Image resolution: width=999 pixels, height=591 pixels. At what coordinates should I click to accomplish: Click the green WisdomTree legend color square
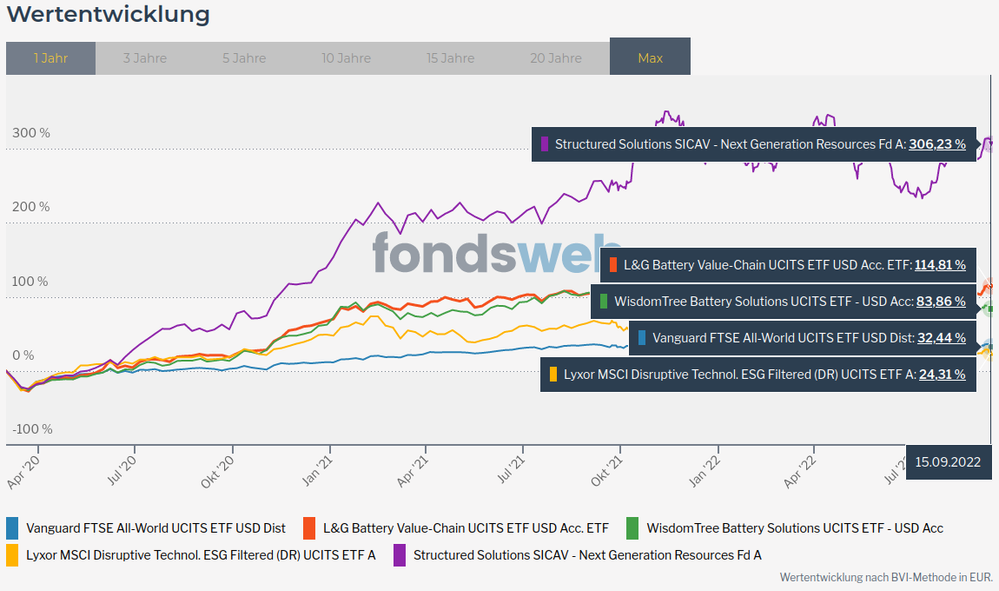[633, 528]
